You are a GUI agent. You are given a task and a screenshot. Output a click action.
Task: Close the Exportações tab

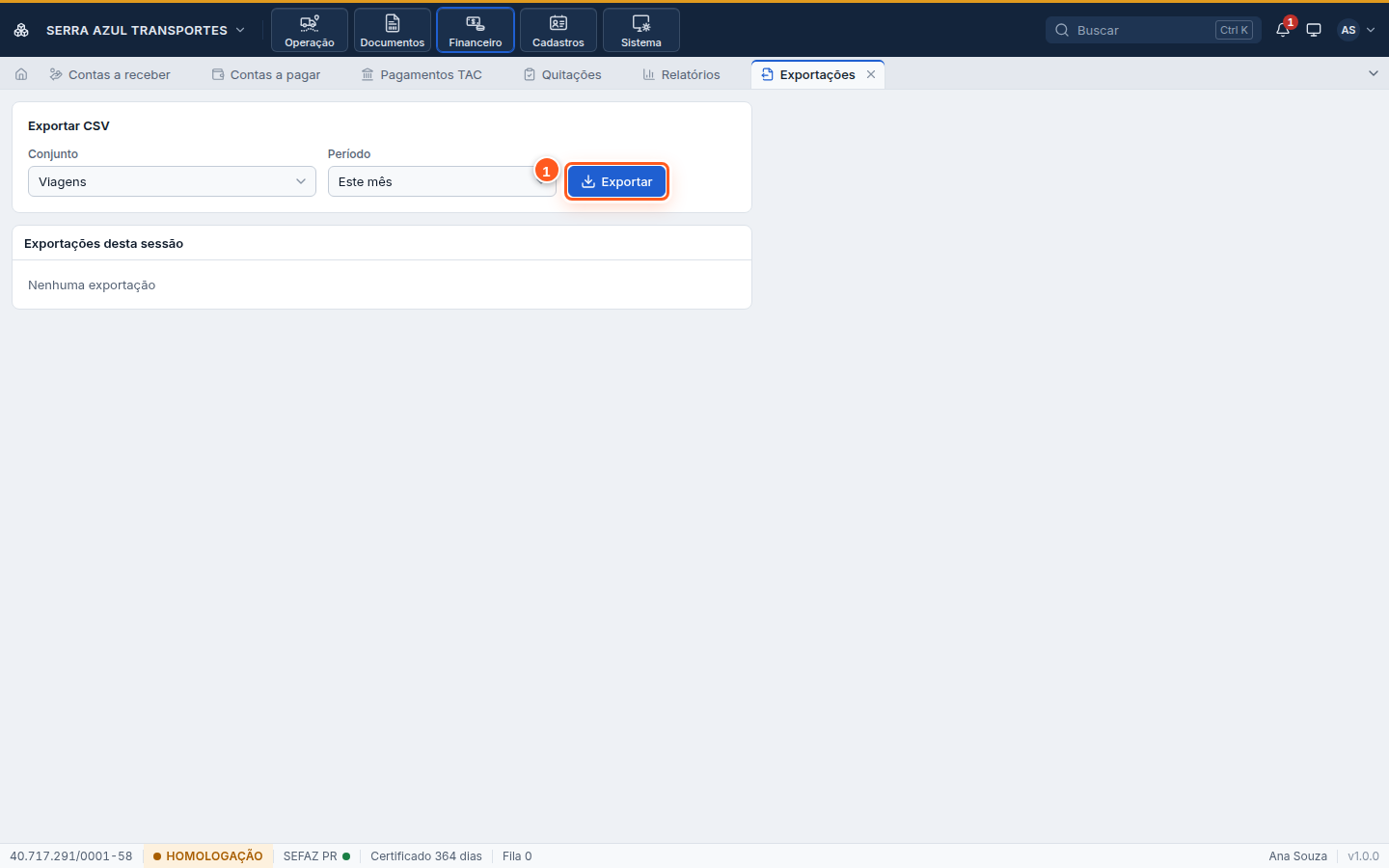[871, 74]
